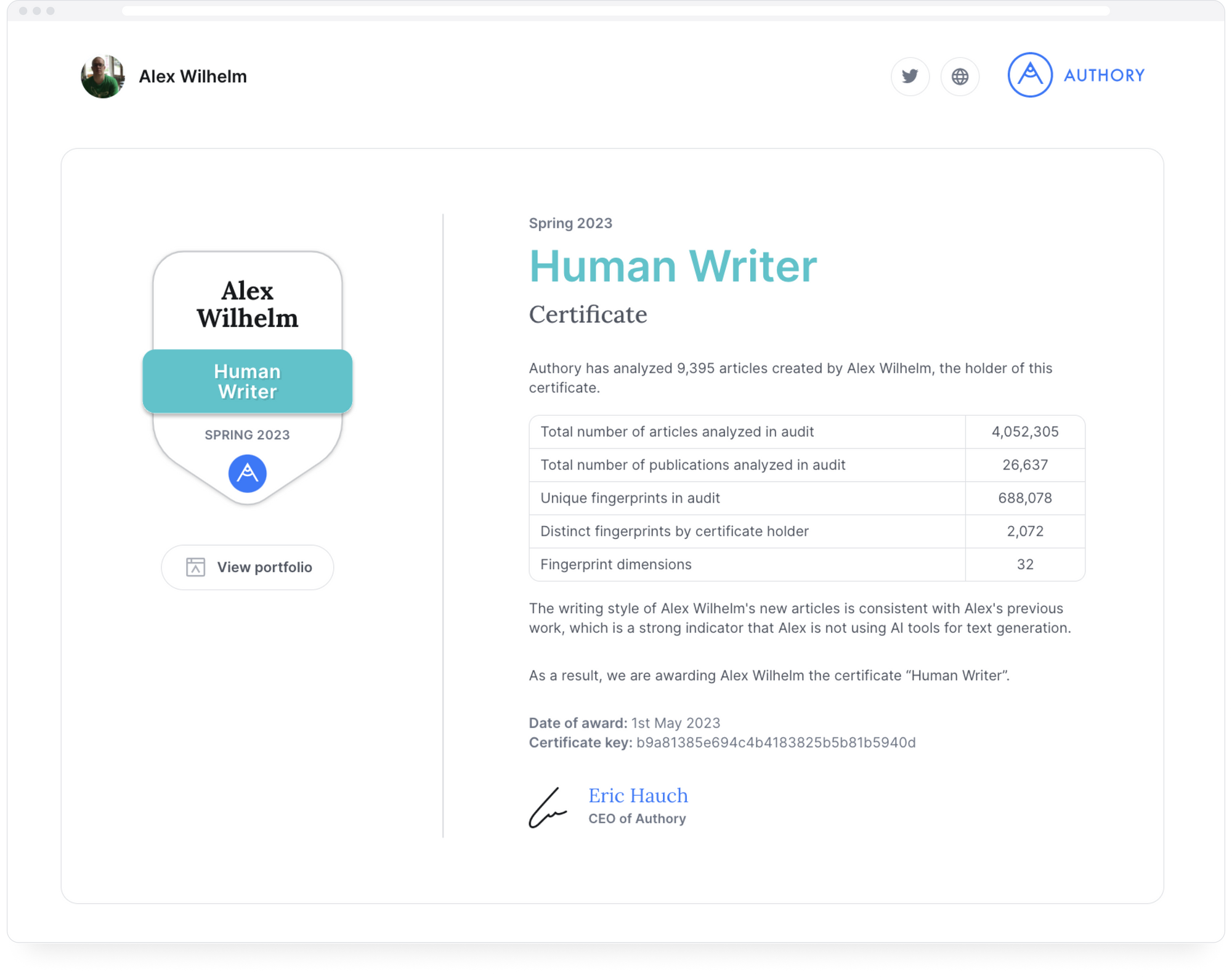Click the SPRING 2023 text on badge

[x=247, y=435]
